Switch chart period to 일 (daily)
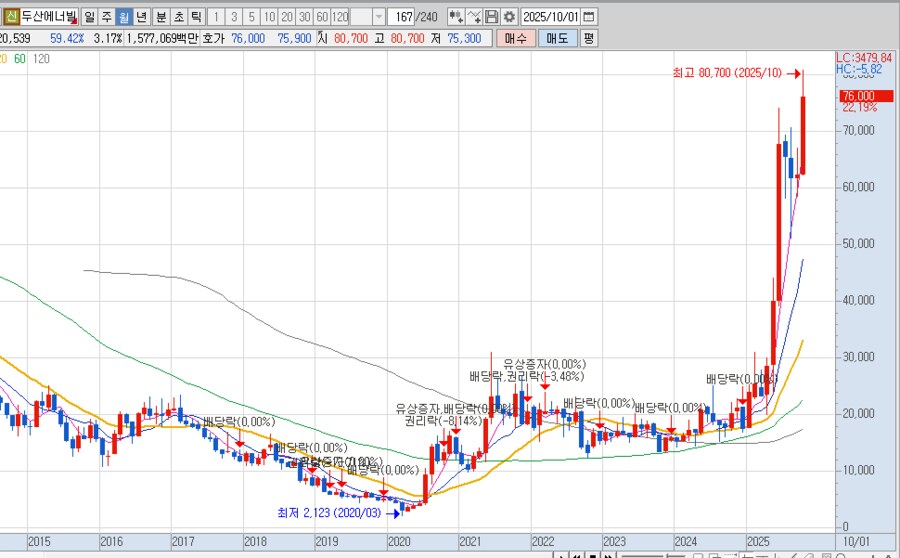This screenshot has width=900, height=558. click(90, 17)
